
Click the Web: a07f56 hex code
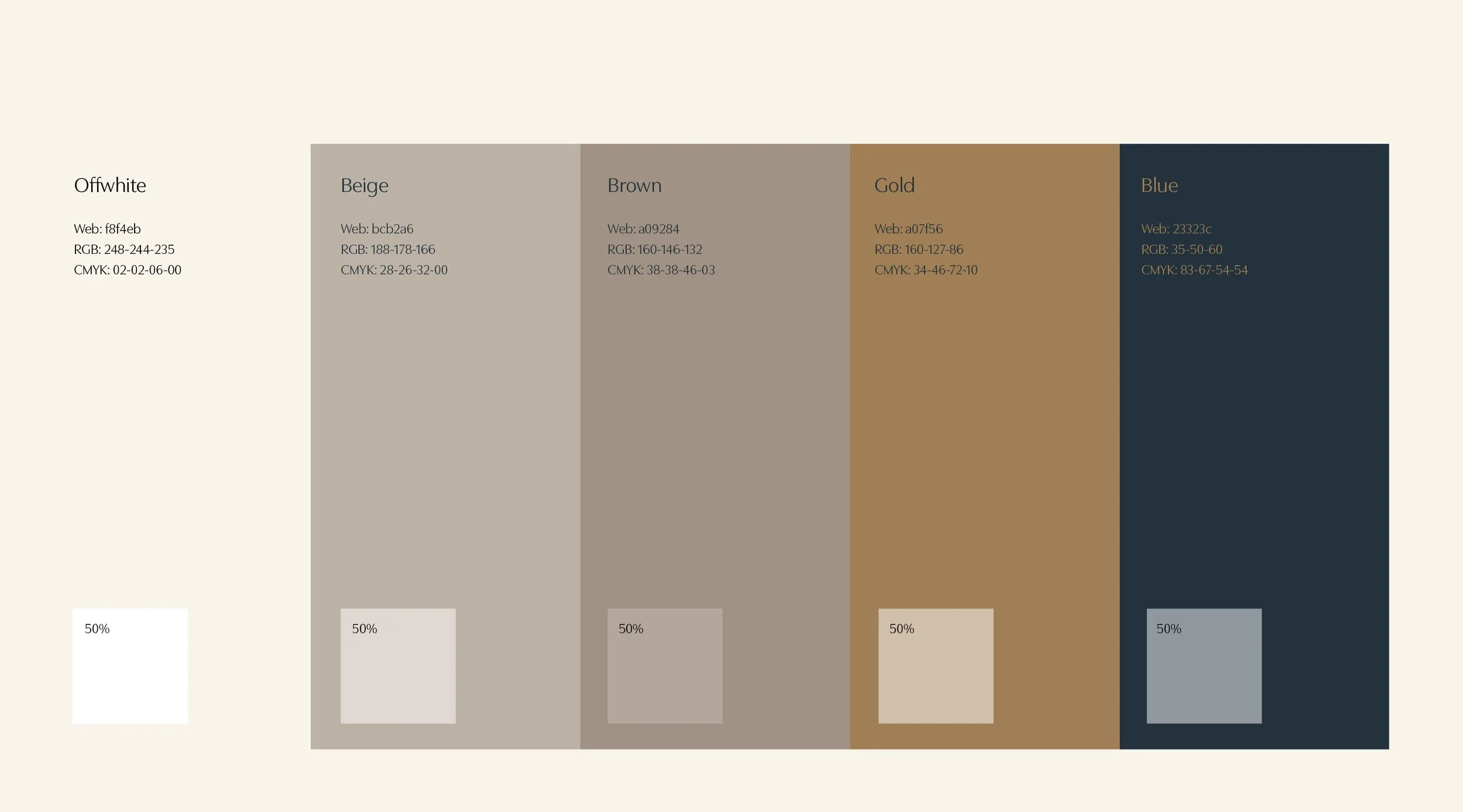coord(908,229)
